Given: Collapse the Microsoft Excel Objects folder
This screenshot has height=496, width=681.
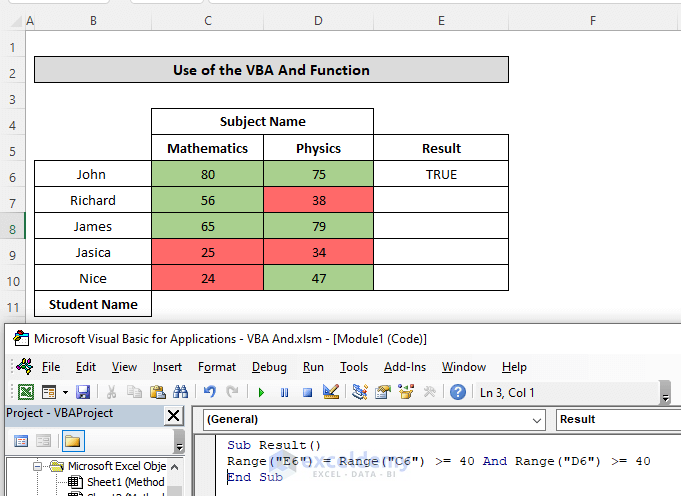Looking at the screenshot, I should [38, 466].
